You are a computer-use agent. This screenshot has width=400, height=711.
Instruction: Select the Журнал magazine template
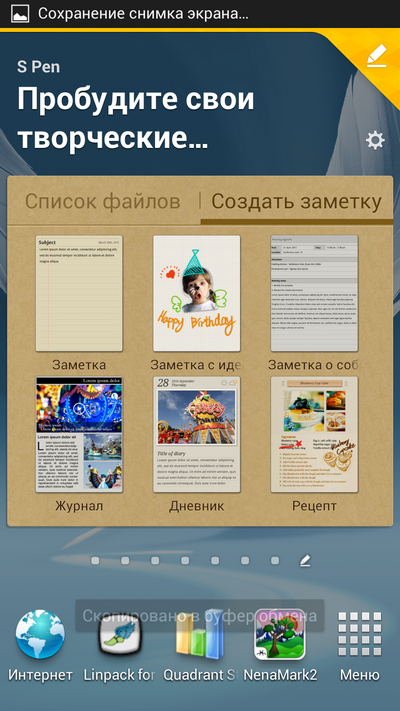(x=79, y=434)
